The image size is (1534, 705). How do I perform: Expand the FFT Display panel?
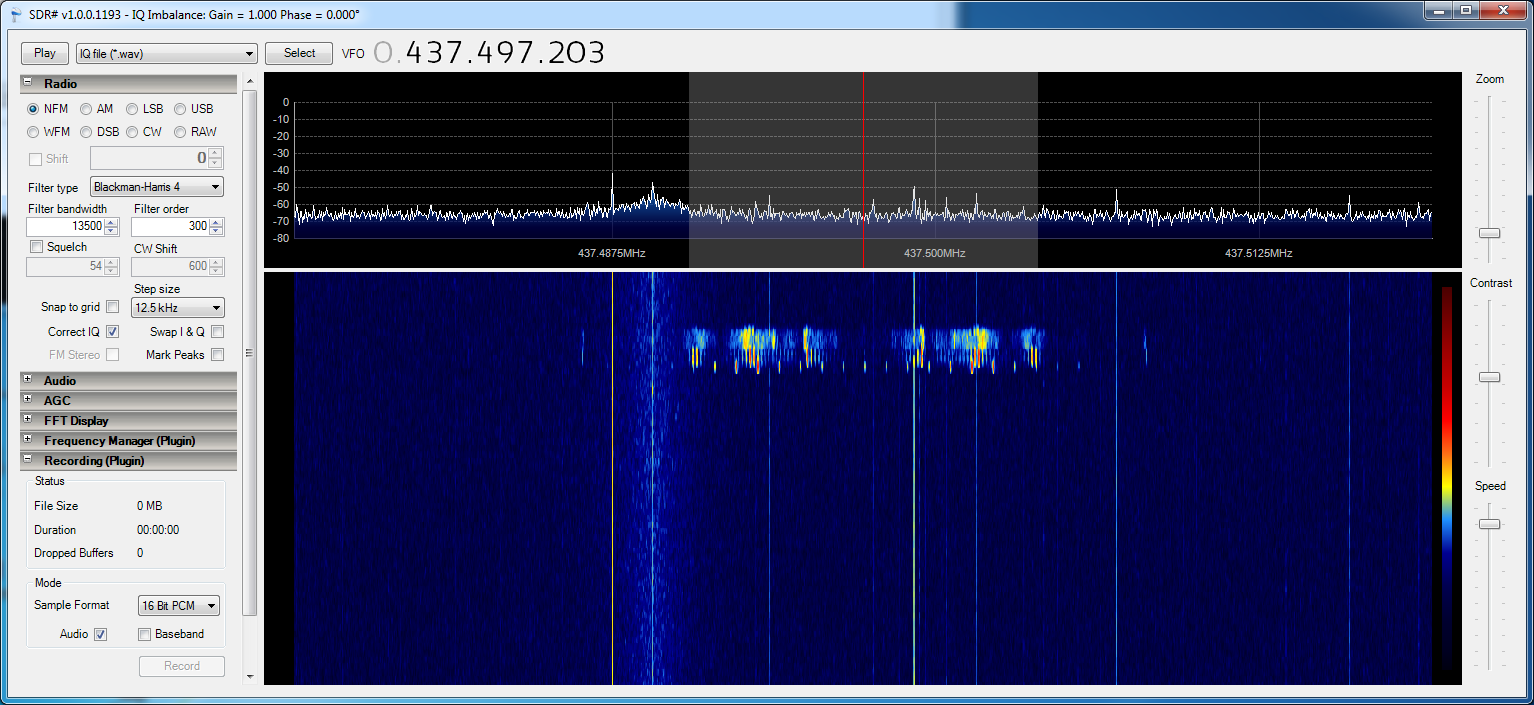click(x=28, y=420)
